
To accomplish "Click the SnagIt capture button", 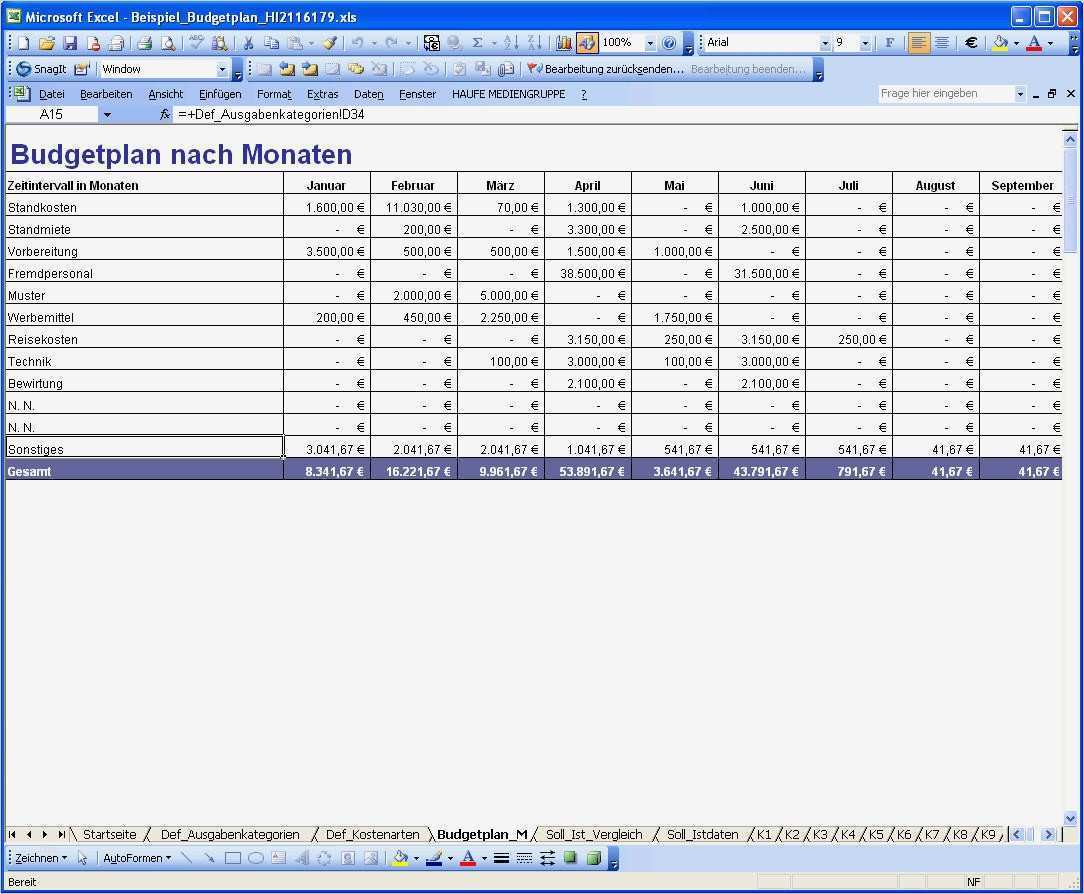I will point(41,69).
